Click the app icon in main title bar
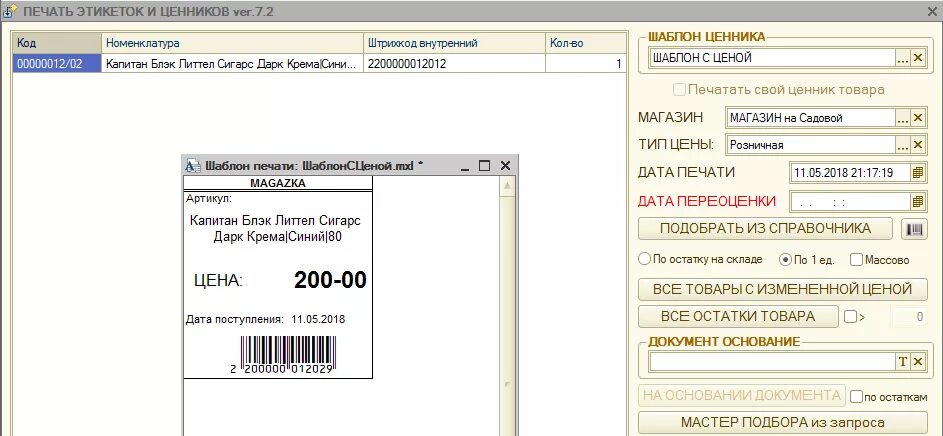 10,11
